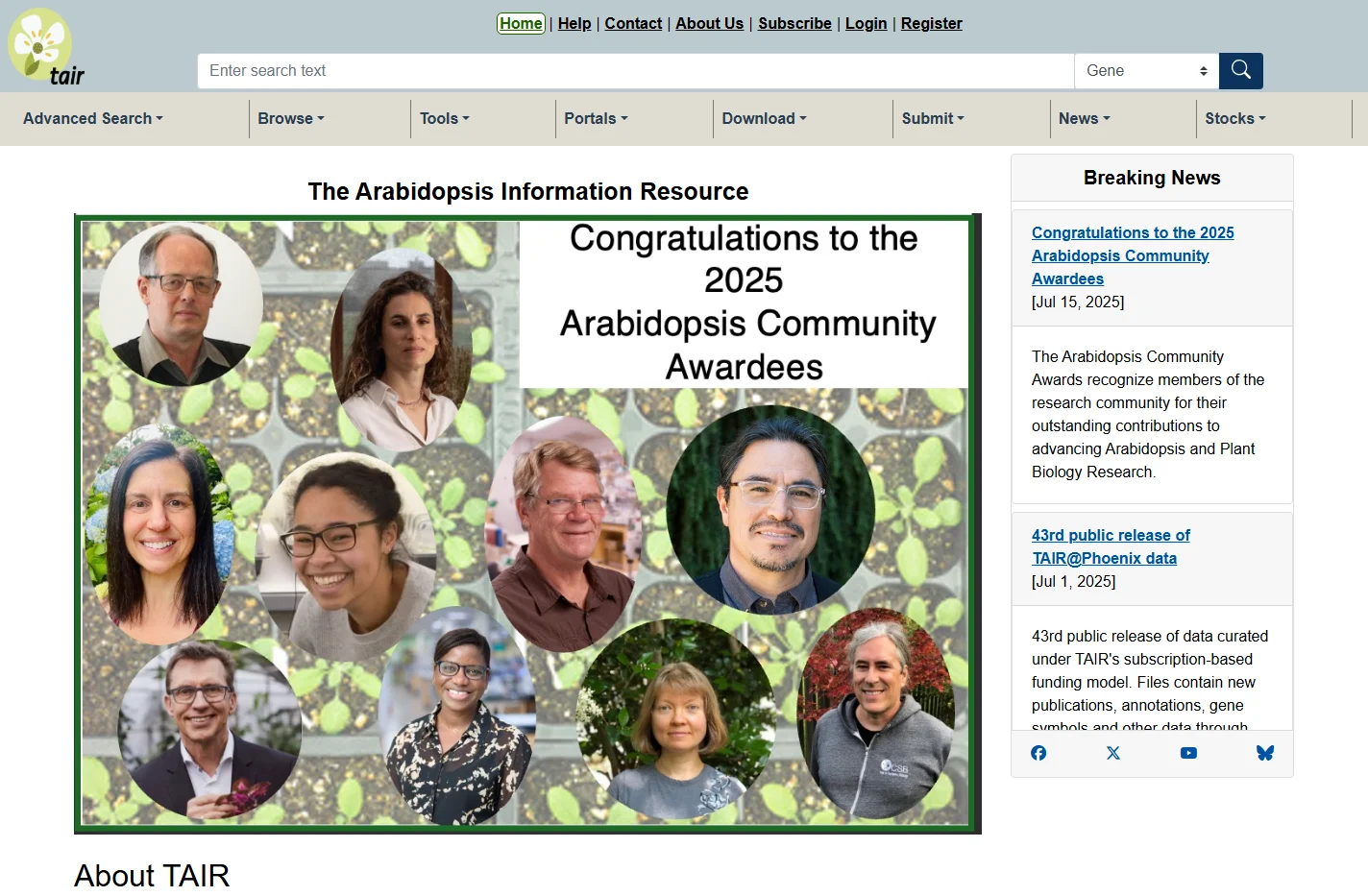Expand the Browse menu
Viewport: 1368px width, 896px height.
click(291, 119)
